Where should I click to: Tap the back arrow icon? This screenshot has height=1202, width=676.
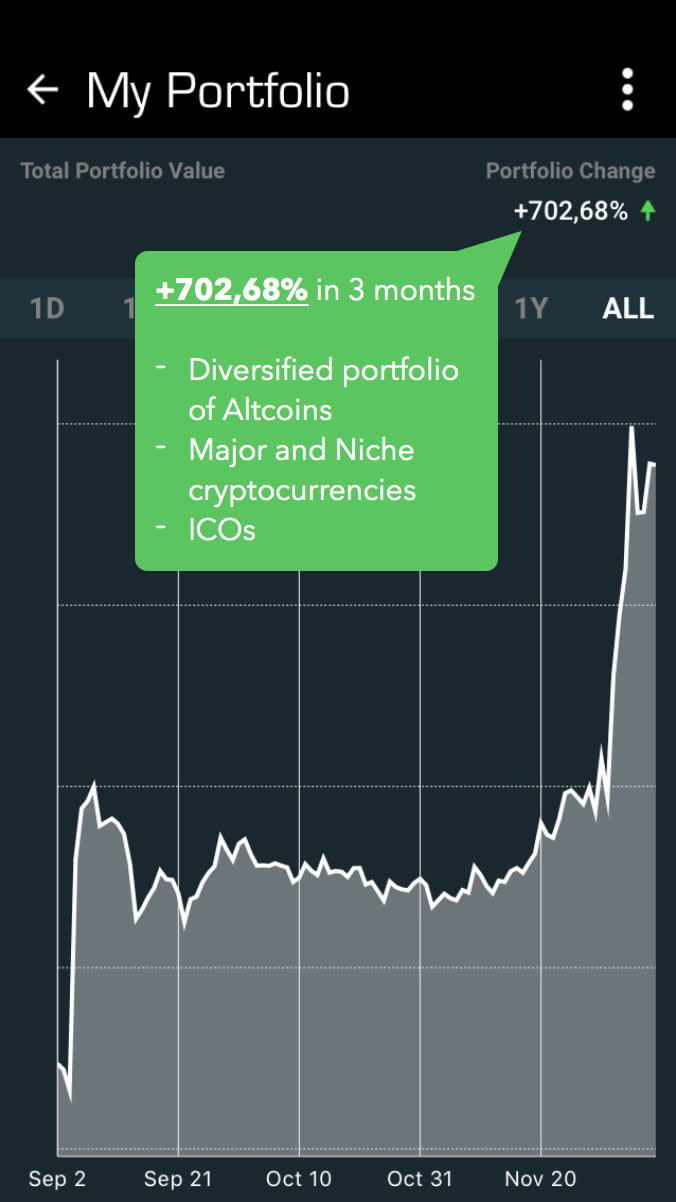[42, 90]
